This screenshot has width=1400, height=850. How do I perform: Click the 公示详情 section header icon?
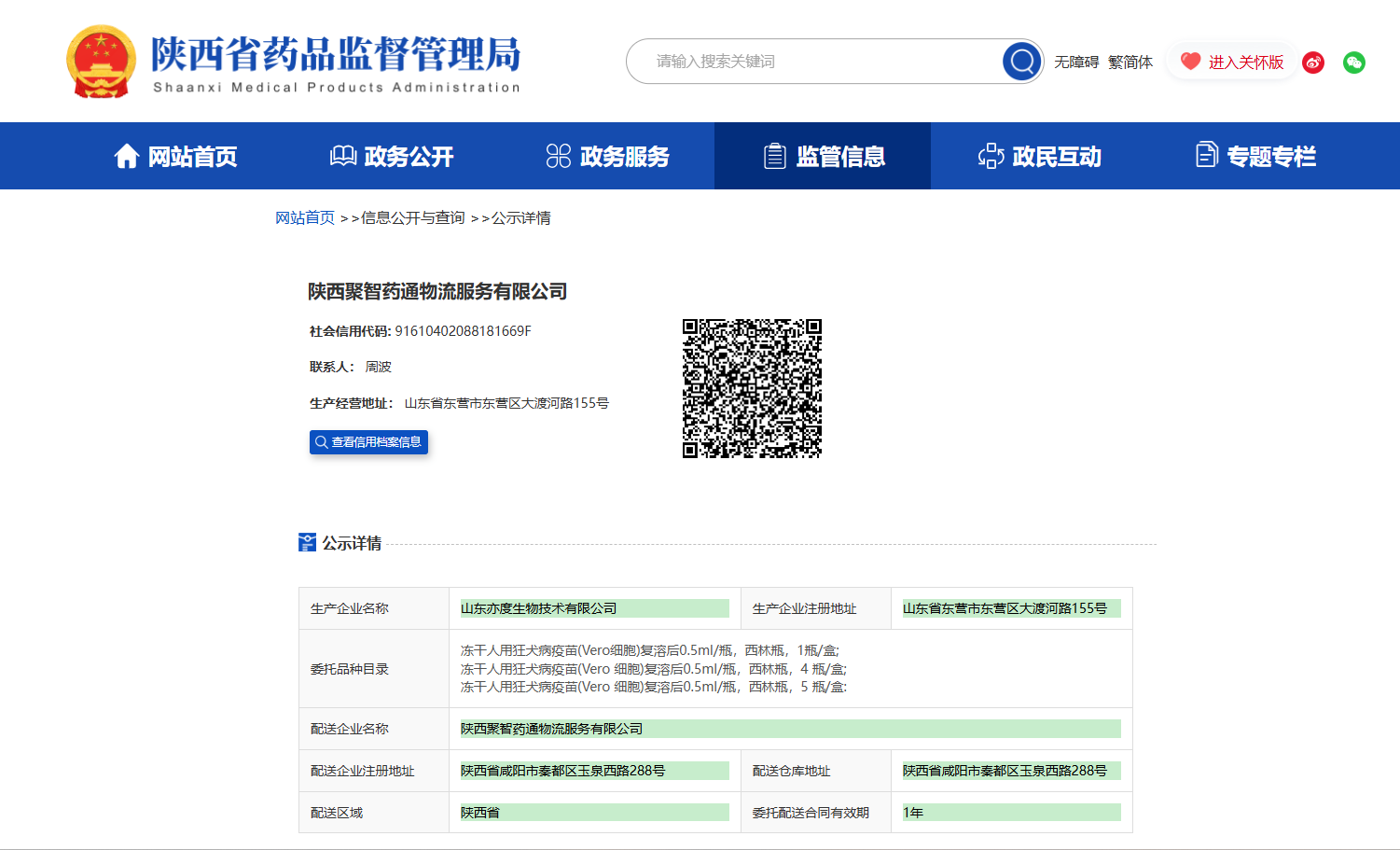pos(307,542)
